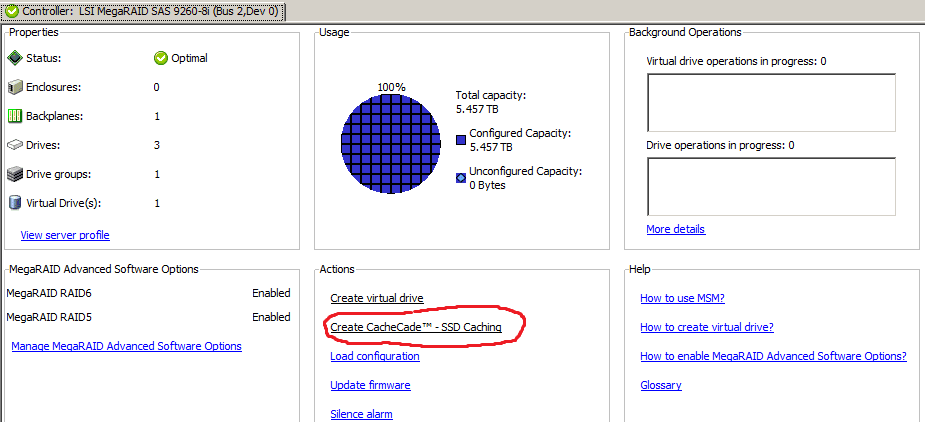Click Create virtual drive action
The width and height of the screenshot is (925, 422).
coord(377,298)
